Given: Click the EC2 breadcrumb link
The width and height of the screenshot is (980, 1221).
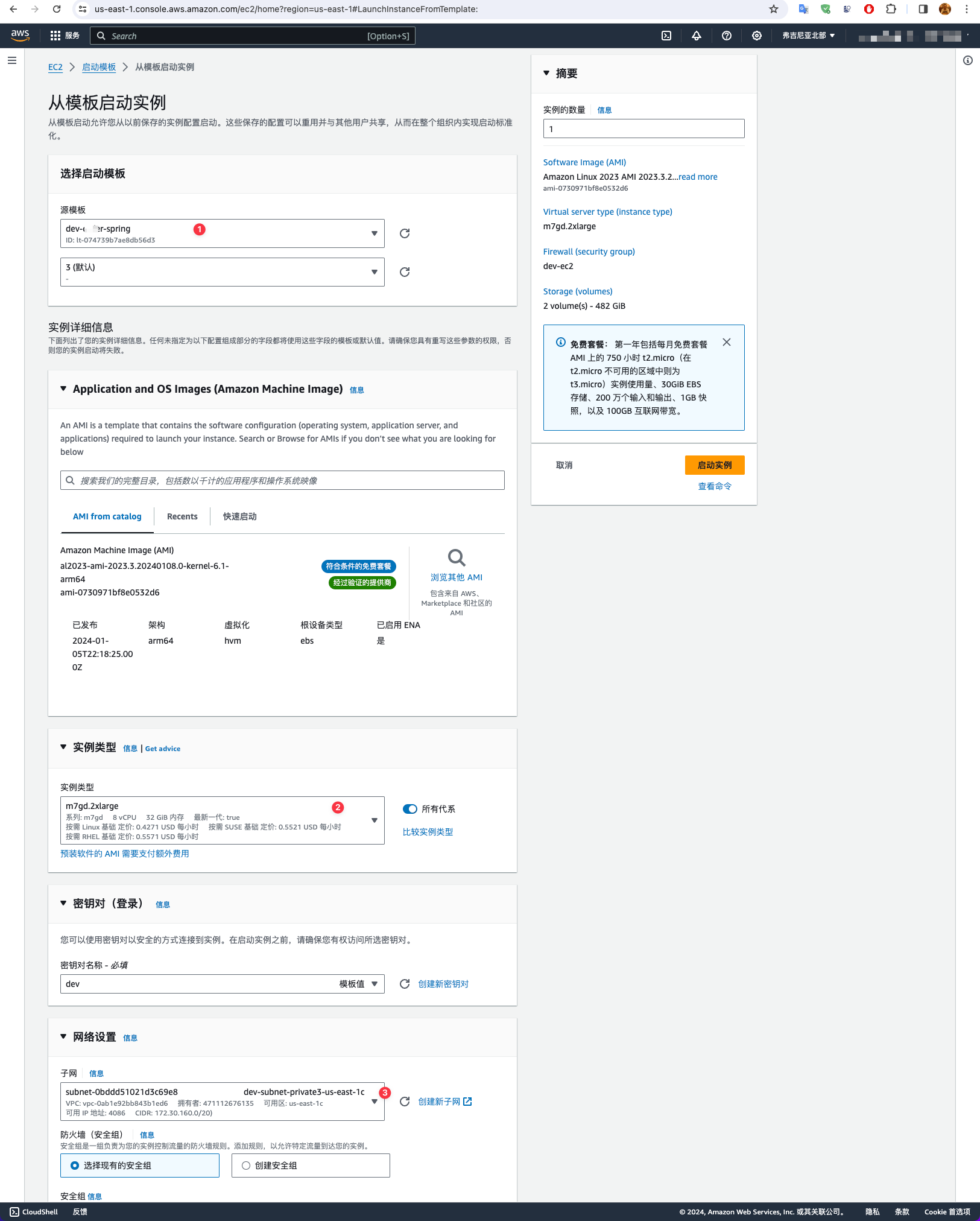Looking at the screenshot, I should (55, 67).
